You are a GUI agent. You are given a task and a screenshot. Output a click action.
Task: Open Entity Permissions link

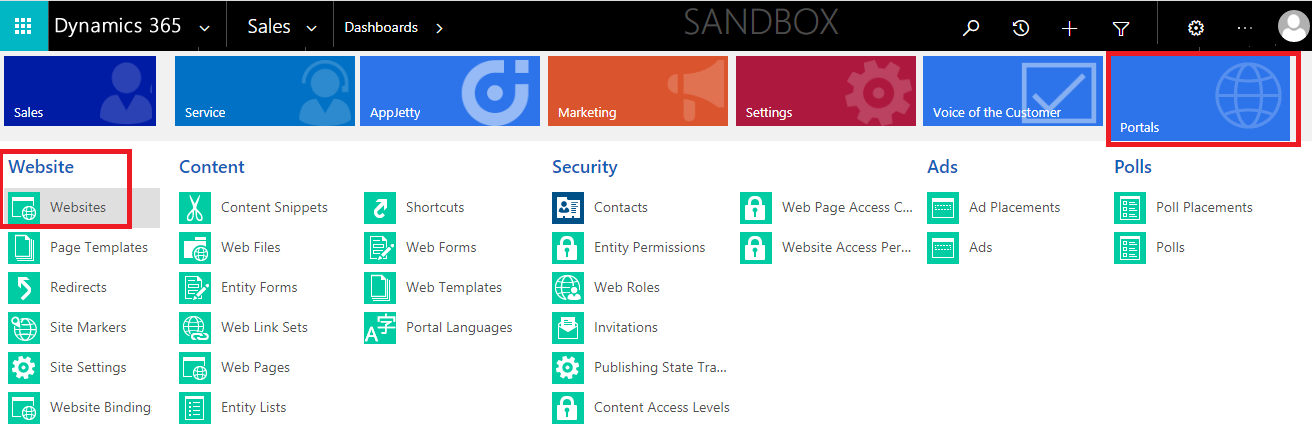(x=649, y=247)
